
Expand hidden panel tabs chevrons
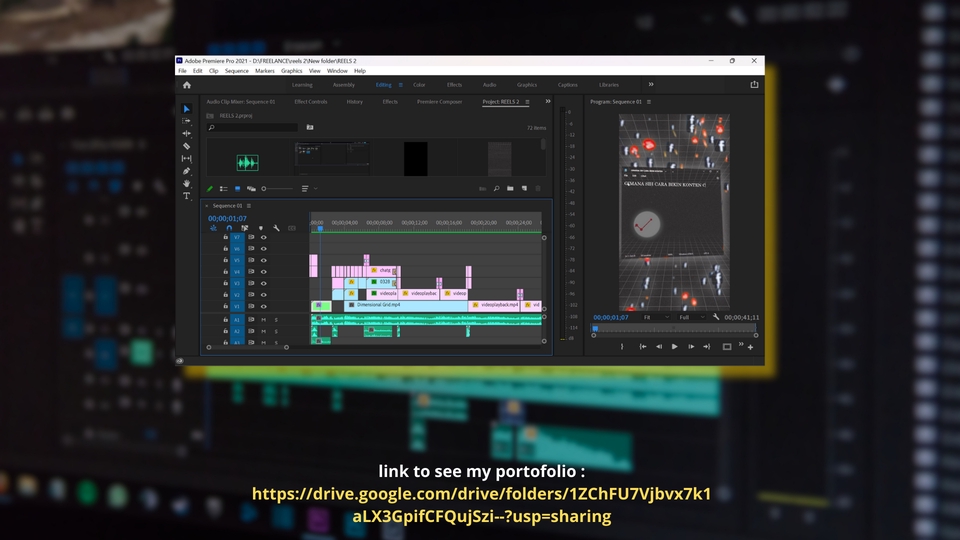click(548, 102)
